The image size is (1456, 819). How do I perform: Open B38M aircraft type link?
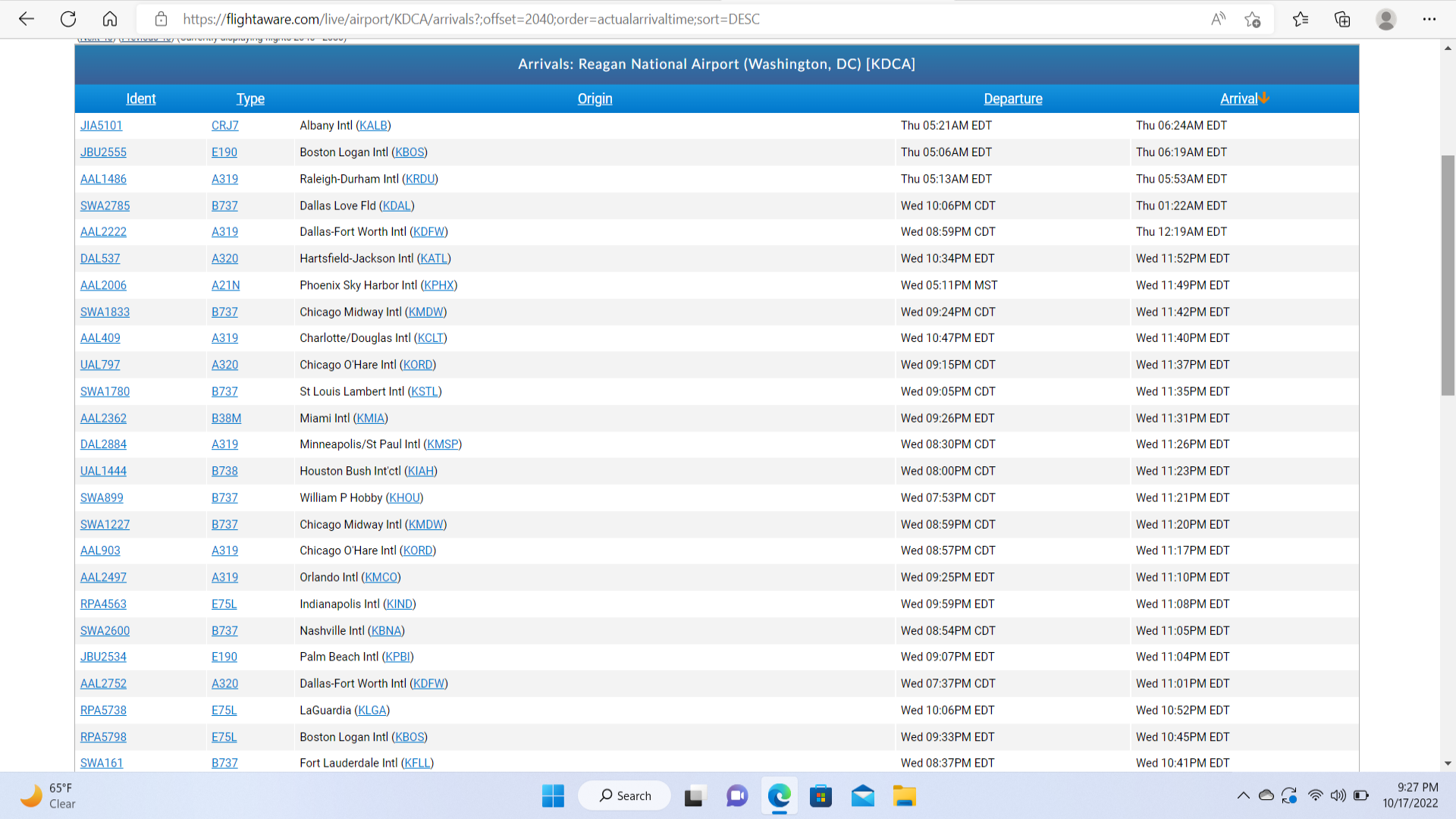coord(226,419)
